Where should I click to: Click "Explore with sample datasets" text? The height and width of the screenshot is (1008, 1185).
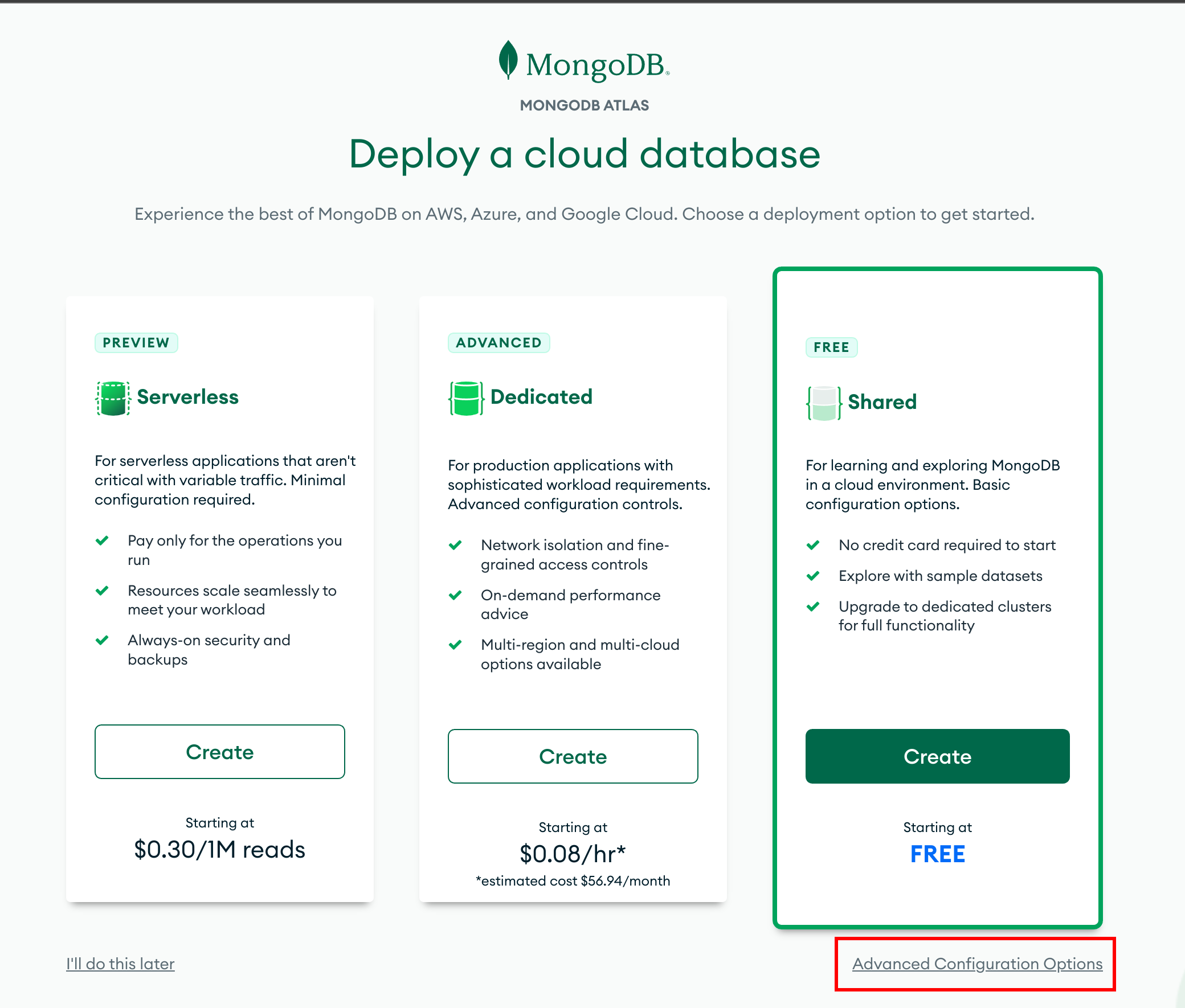(x=941, y=576)
